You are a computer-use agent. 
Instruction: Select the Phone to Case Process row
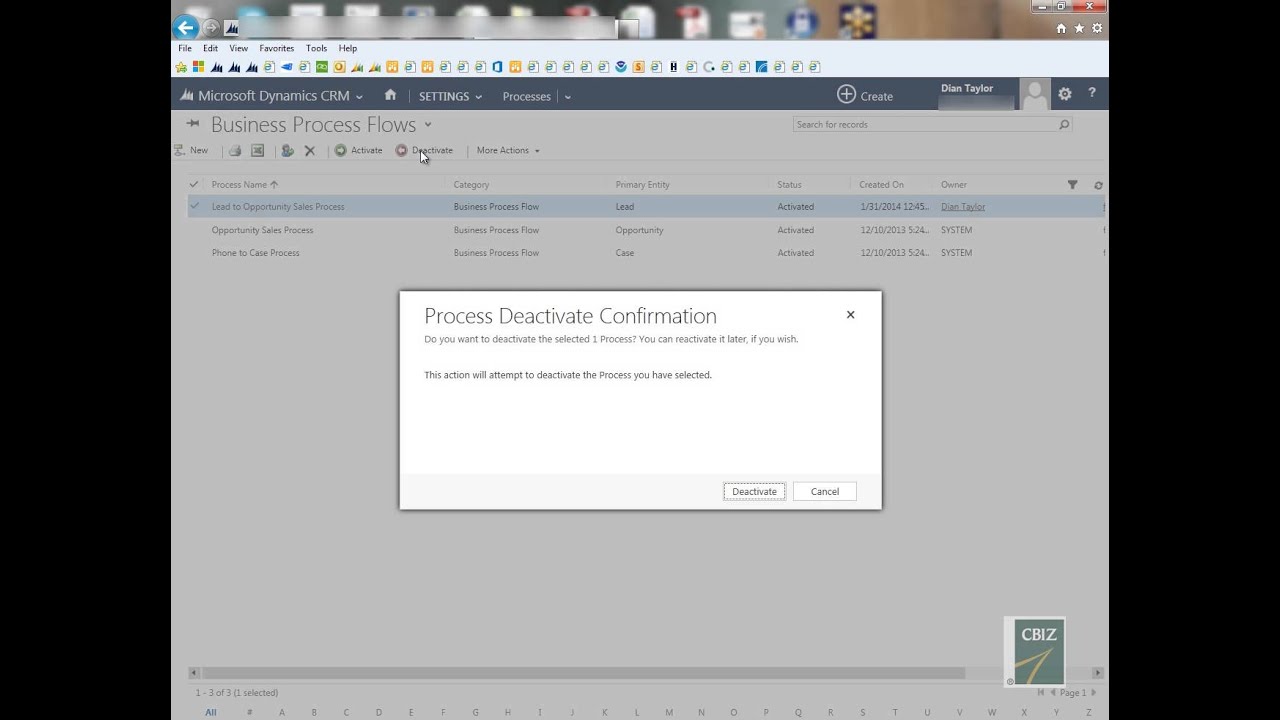646,253
